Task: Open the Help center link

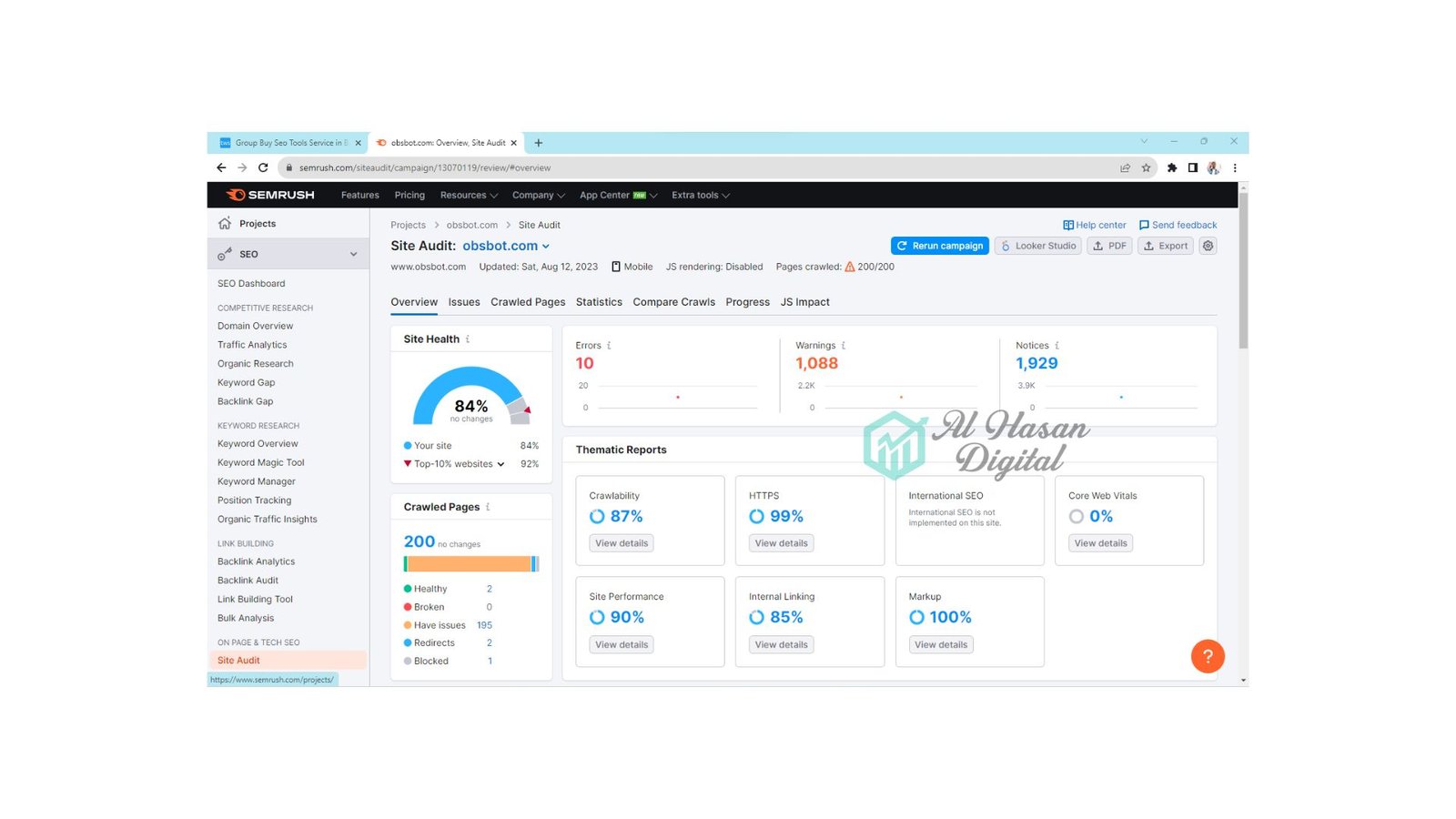Action: point(1095,225)
